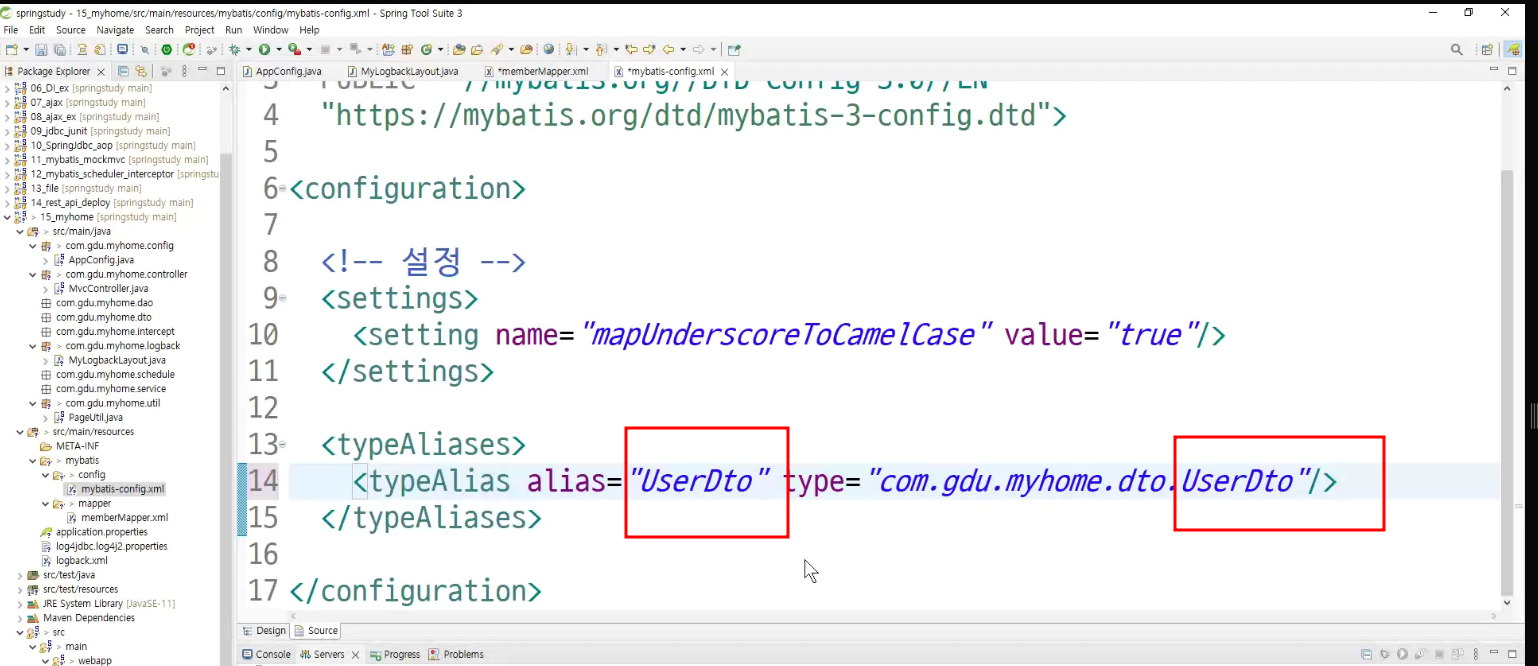Viewport: 1538px width, 666px height.
Task: Collapse the src/main/resources folder
Action: 20,432
